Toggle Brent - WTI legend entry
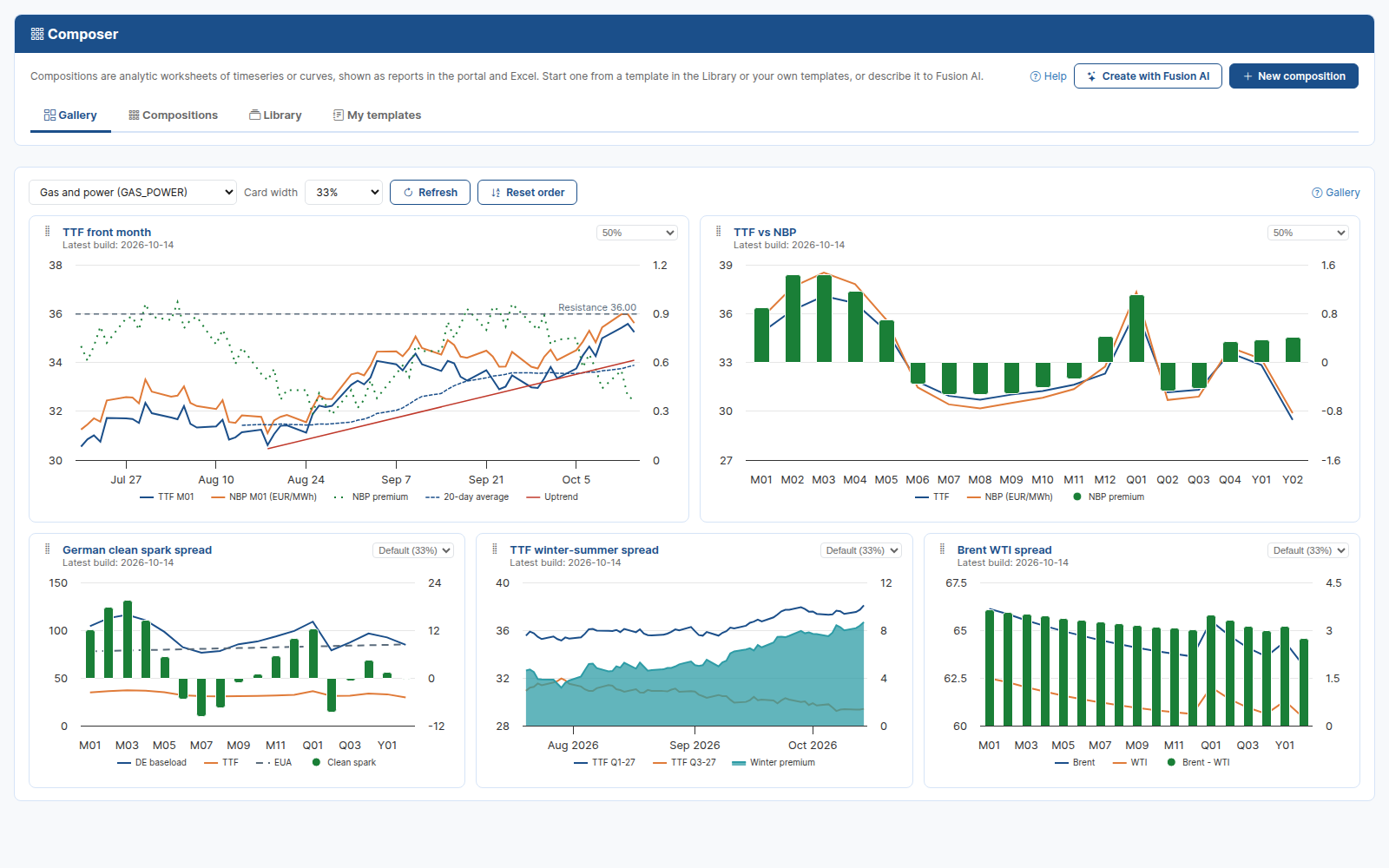Screen dimensions: 1389x868 coord(1198,763)
